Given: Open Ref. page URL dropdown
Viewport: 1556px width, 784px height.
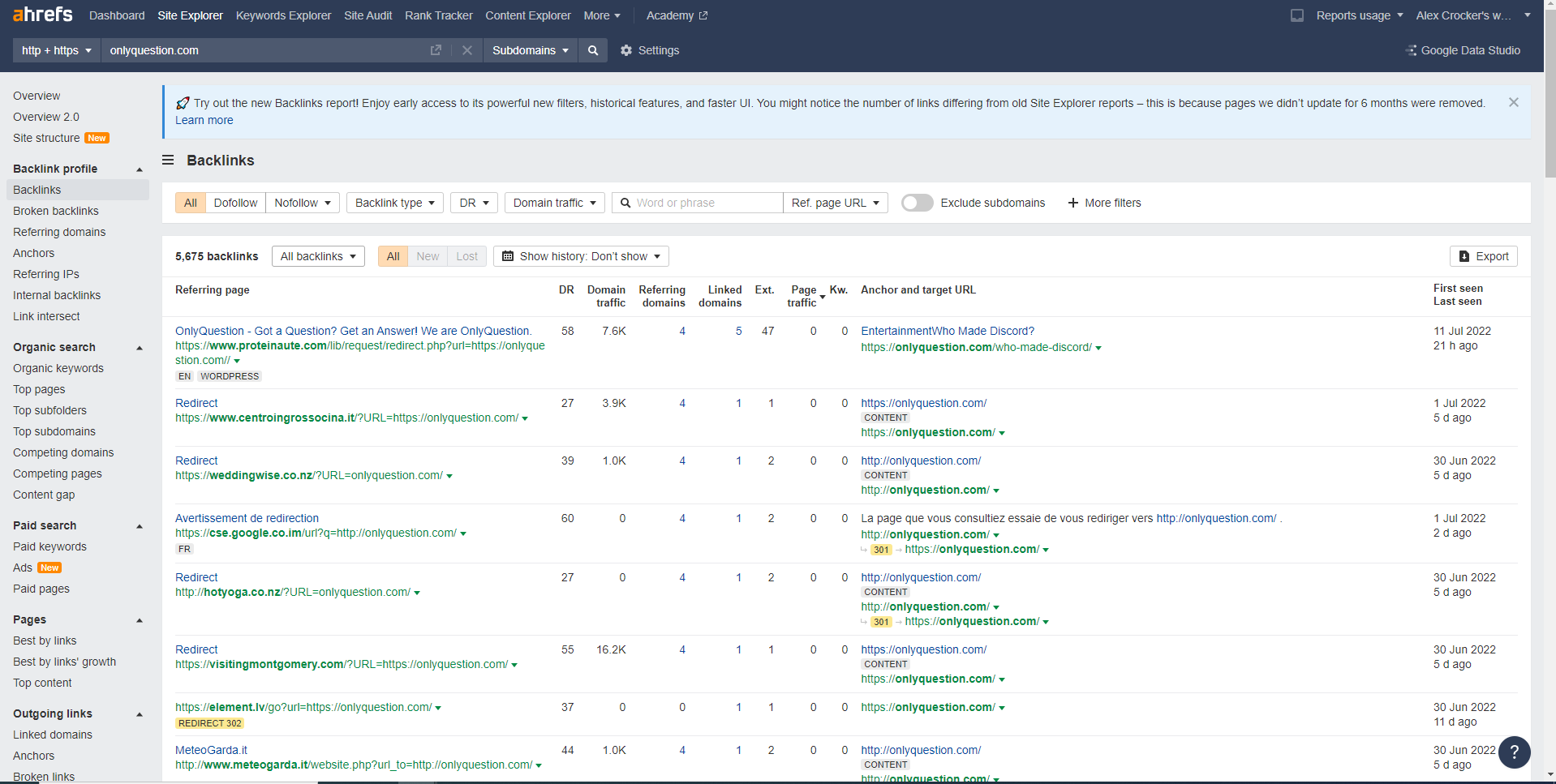Looking at the screenshot, I should (836, 203).
